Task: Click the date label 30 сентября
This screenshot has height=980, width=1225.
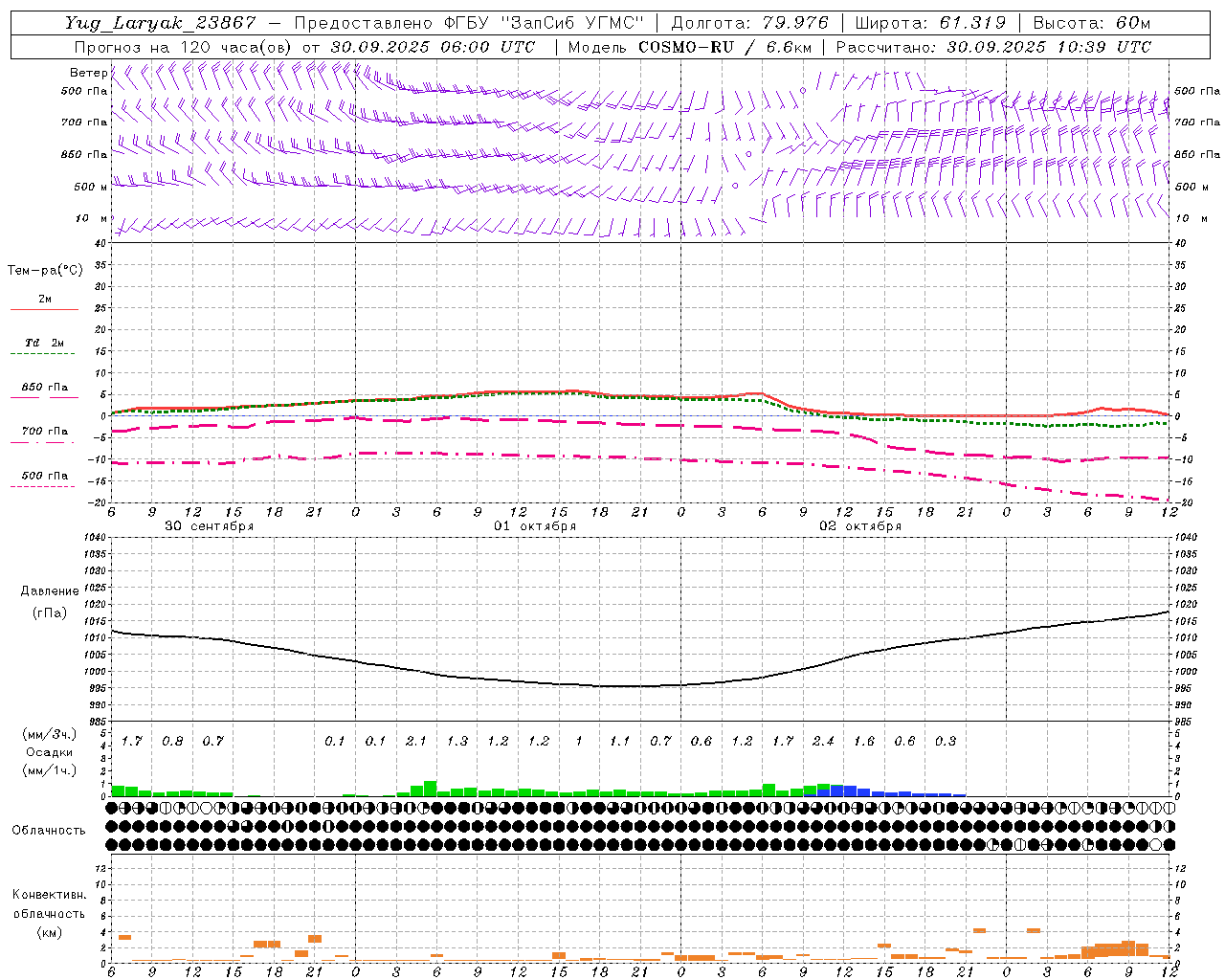Action: [x=209, y=526]
